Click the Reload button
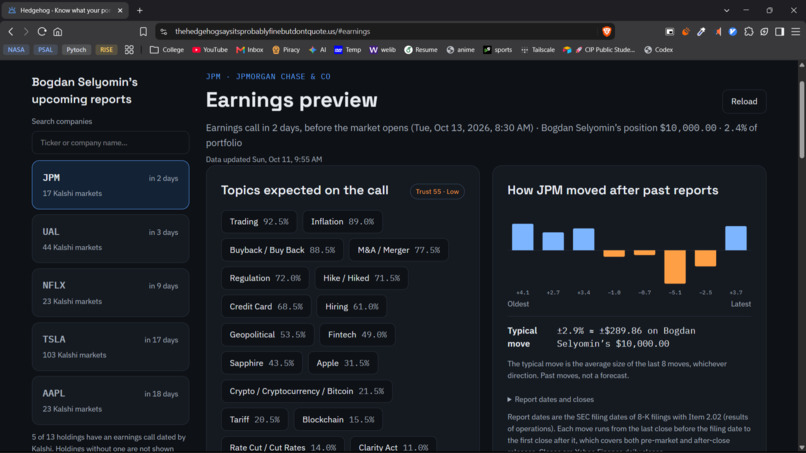Viewport: 806px width, 453px height. (744, 101)
